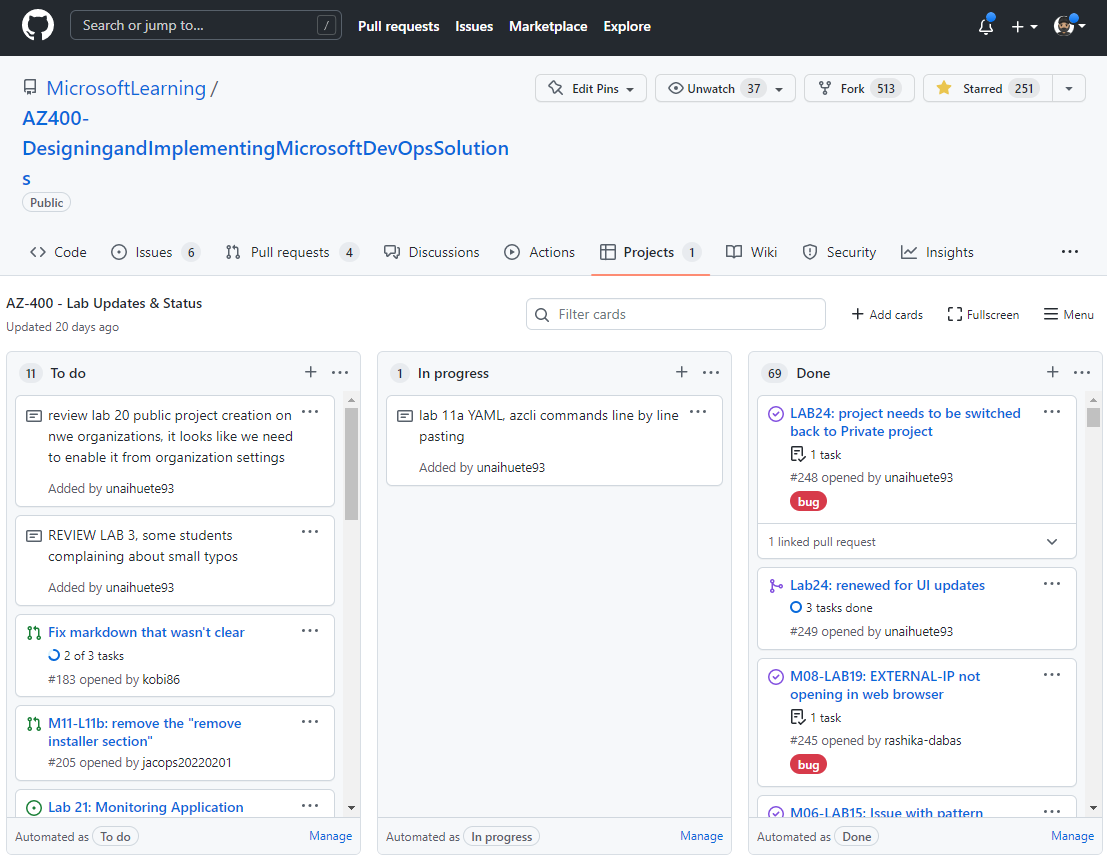Switch to the repository Issues tab
1107x859 pixels.
pyautogui.click(x=155, y=252)
